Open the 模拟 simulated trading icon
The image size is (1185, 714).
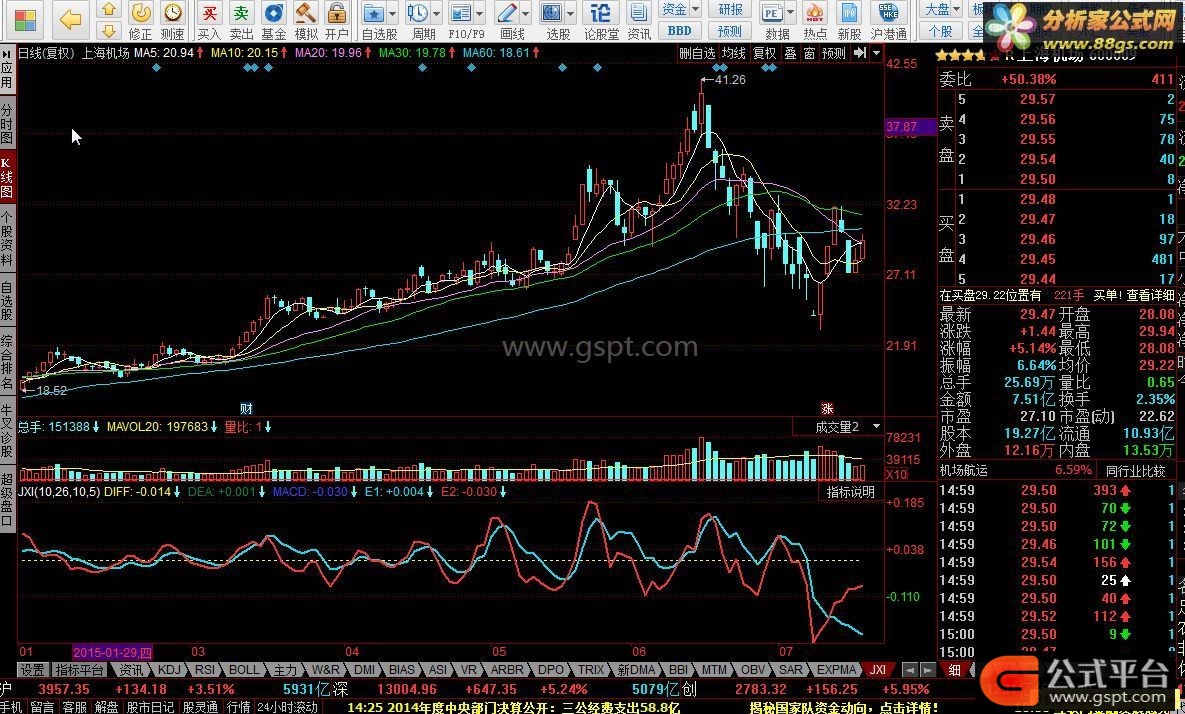305,20
